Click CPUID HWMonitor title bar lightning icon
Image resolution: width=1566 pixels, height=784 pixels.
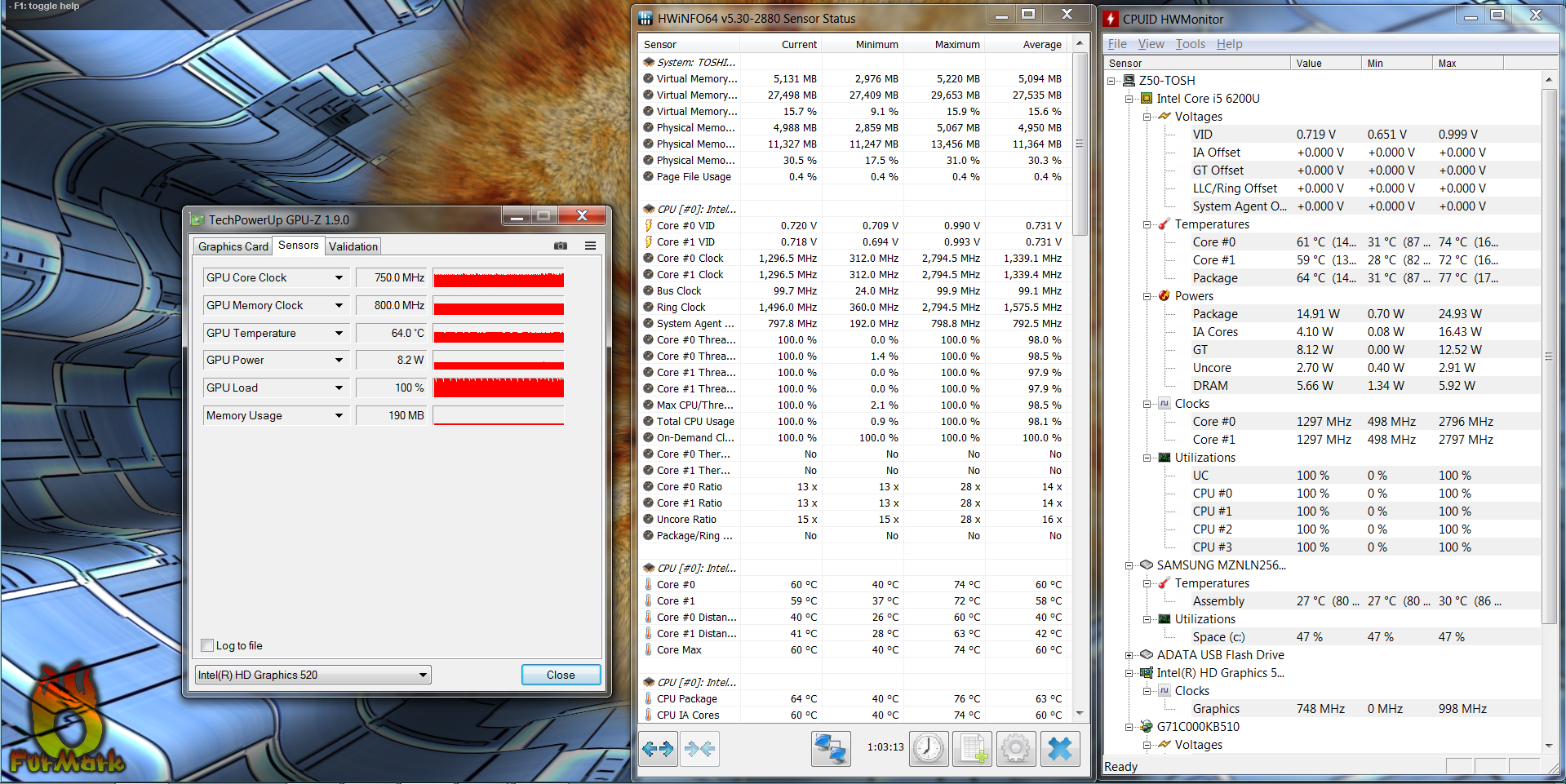click(x=1111, y=19)
